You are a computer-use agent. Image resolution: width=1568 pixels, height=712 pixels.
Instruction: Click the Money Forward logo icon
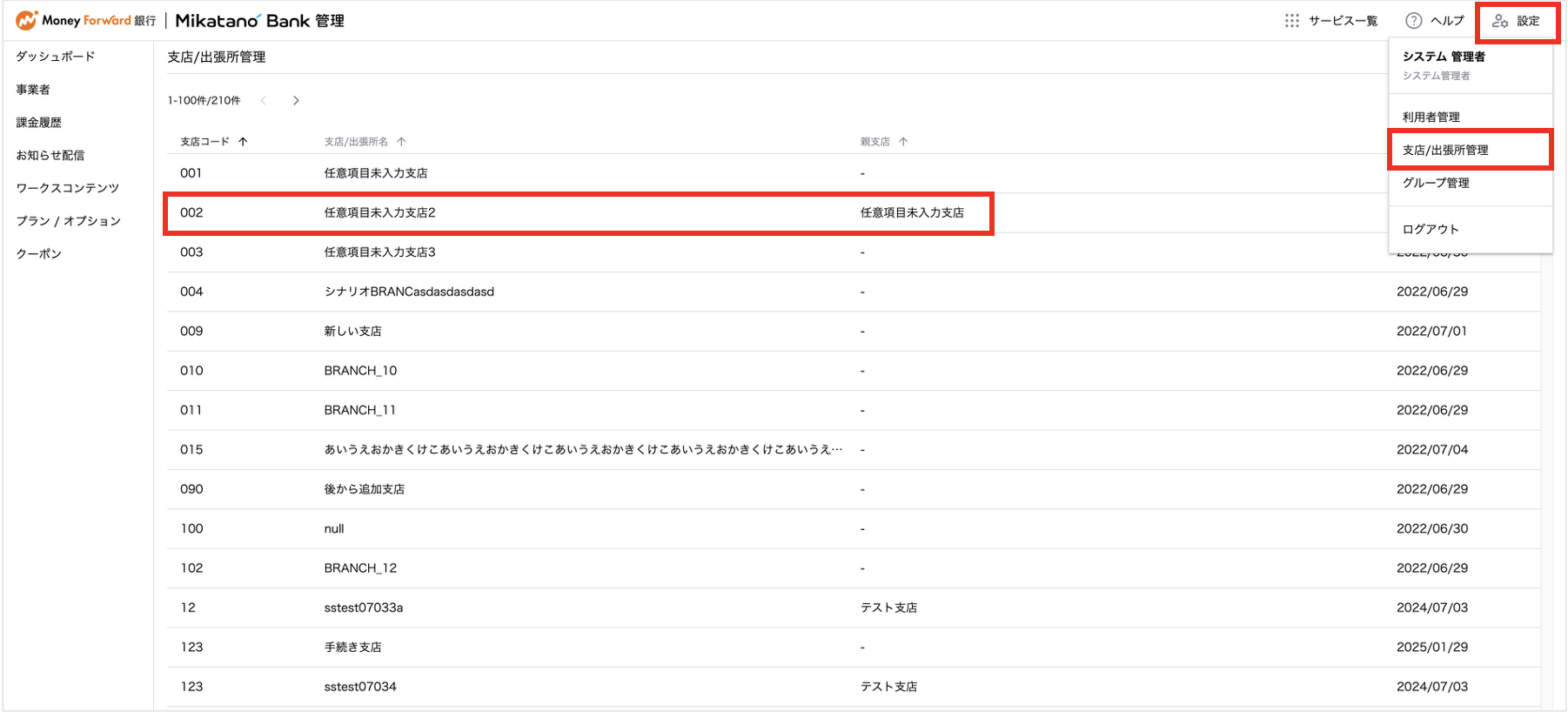[26, 20]
